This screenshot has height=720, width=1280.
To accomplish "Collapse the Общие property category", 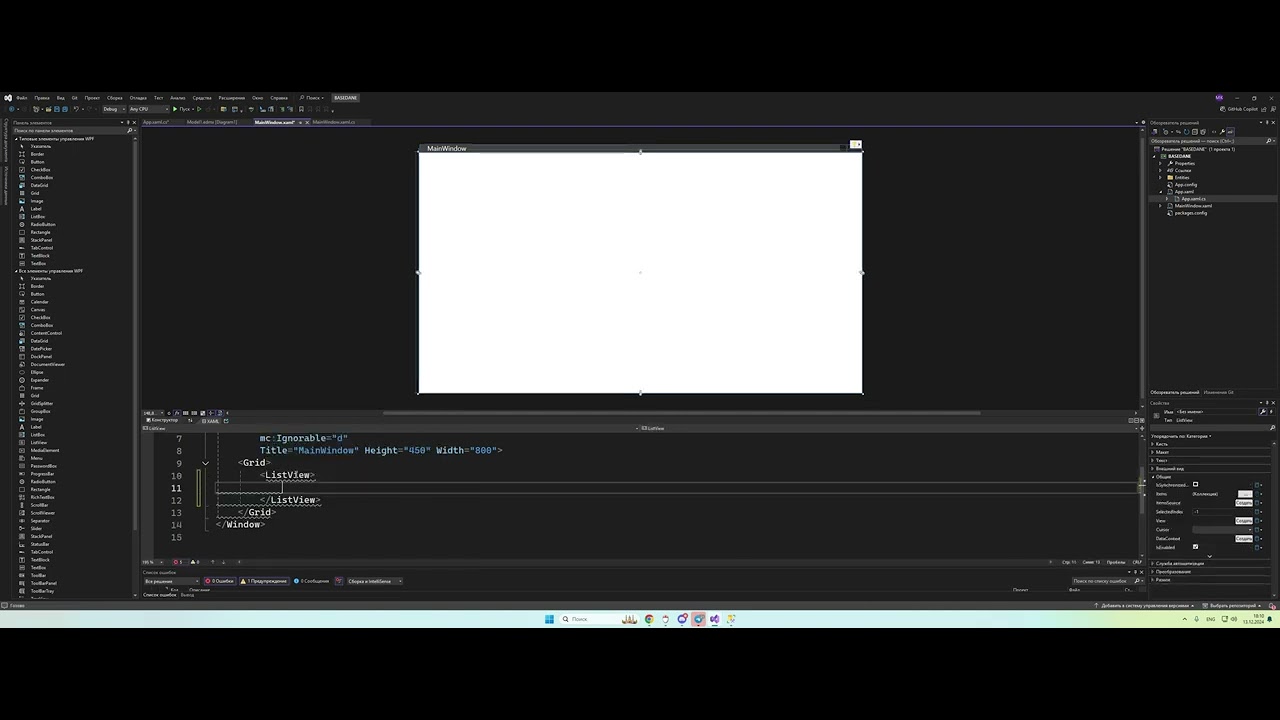I will click(x=1153, y=477).
